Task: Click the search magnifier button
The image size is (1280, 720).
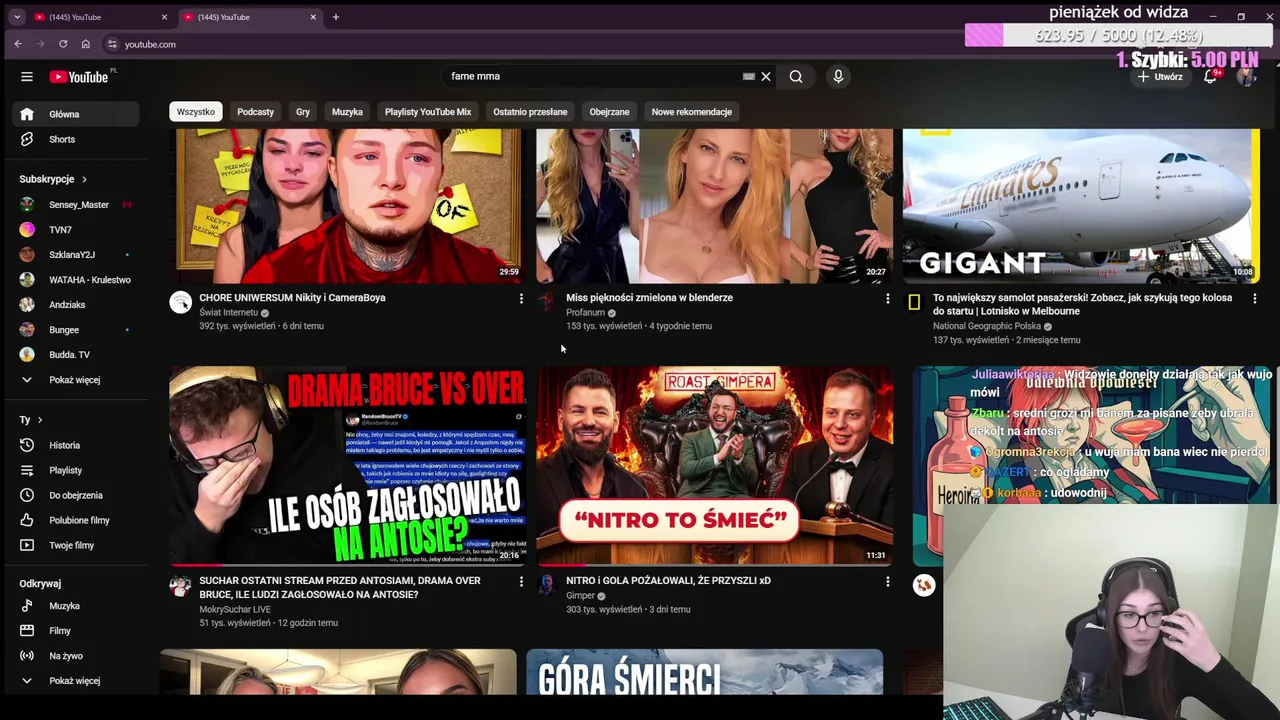Action: [796, 76]
